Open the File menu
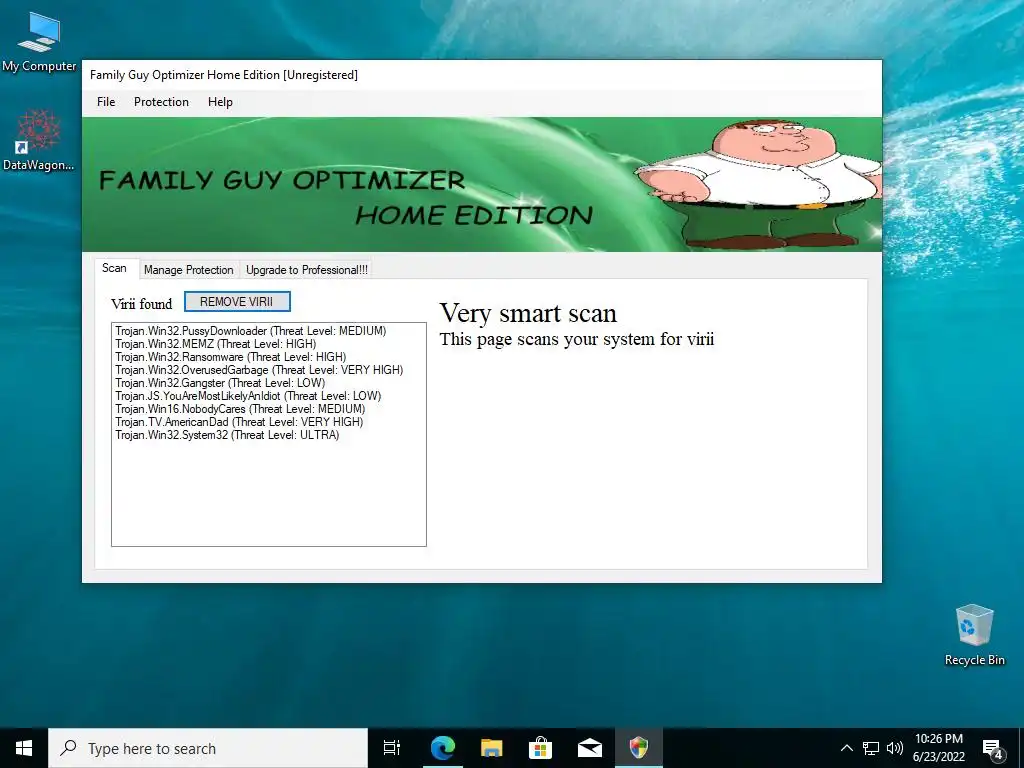The image size is (1024, 768). [x=106, y=102]
